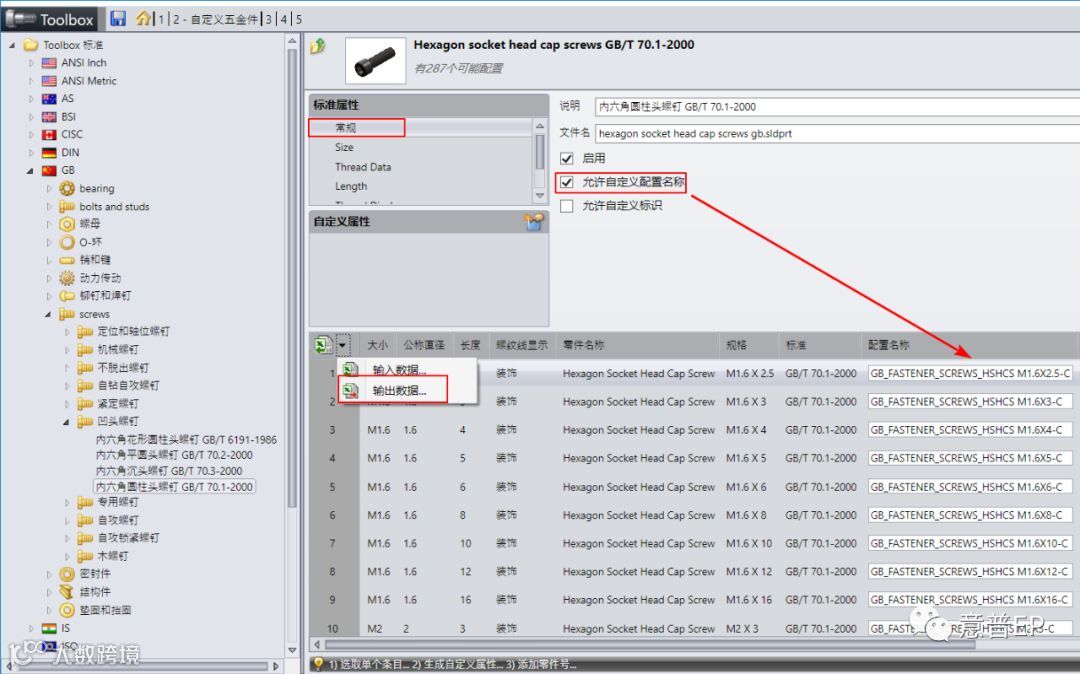Select 内六角花形圆柱头螺钉 GB/T 6191-1986
Viewport: 1080px width, 674px height.
[186, 439]
